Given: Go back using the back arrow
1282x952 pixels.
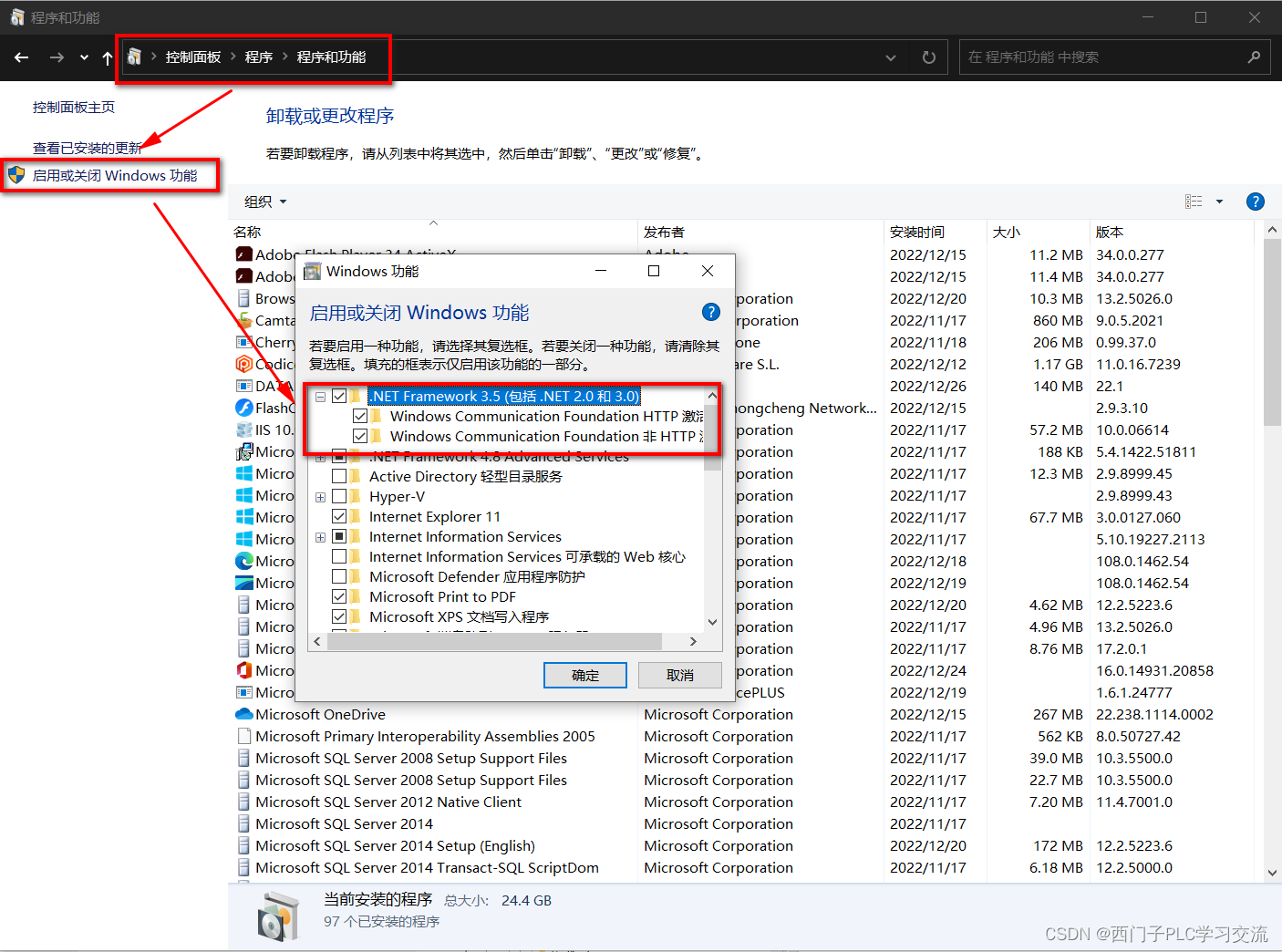Looking at the screenshot, I should pos(22,57).
